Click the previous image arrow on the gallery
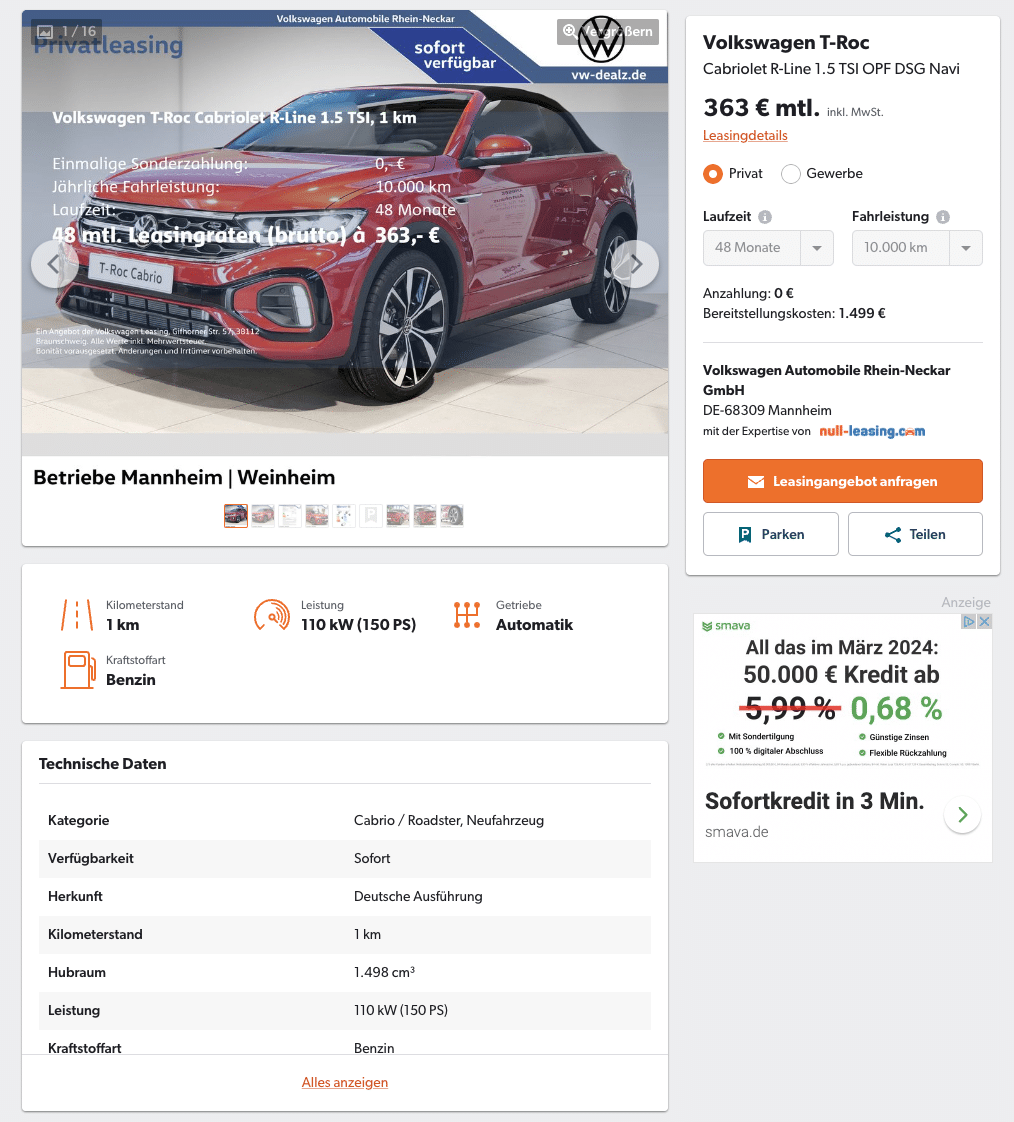 (x=54, y=264)
